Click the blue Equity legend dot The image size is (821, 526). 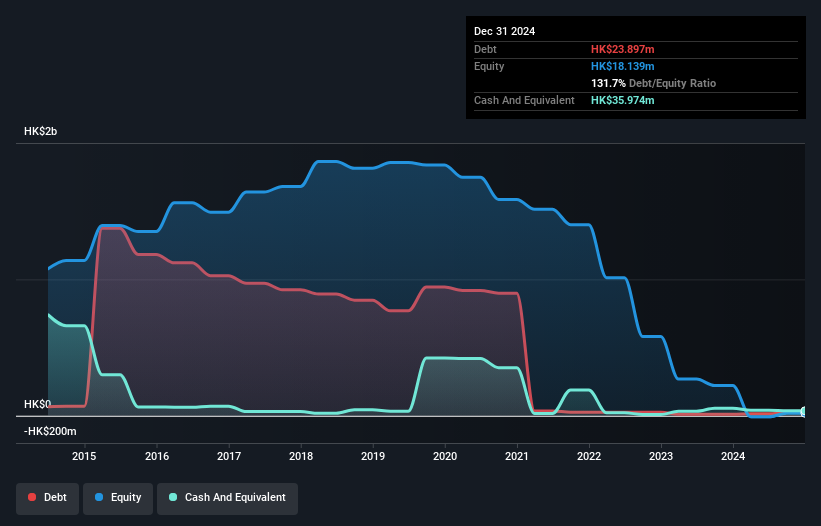click(99, 497)
